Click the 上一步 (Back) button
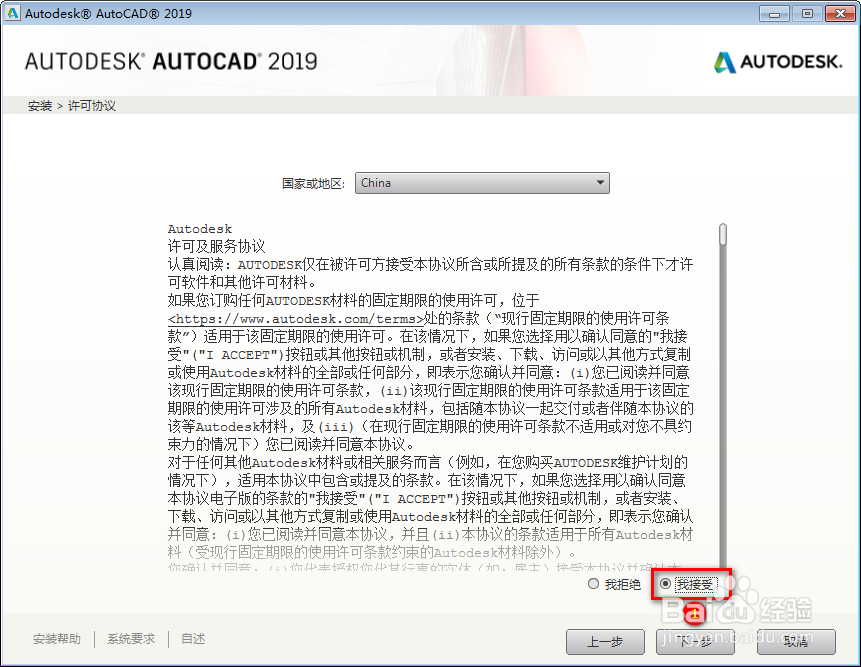861x667 pixels. [x=605, y=642]
